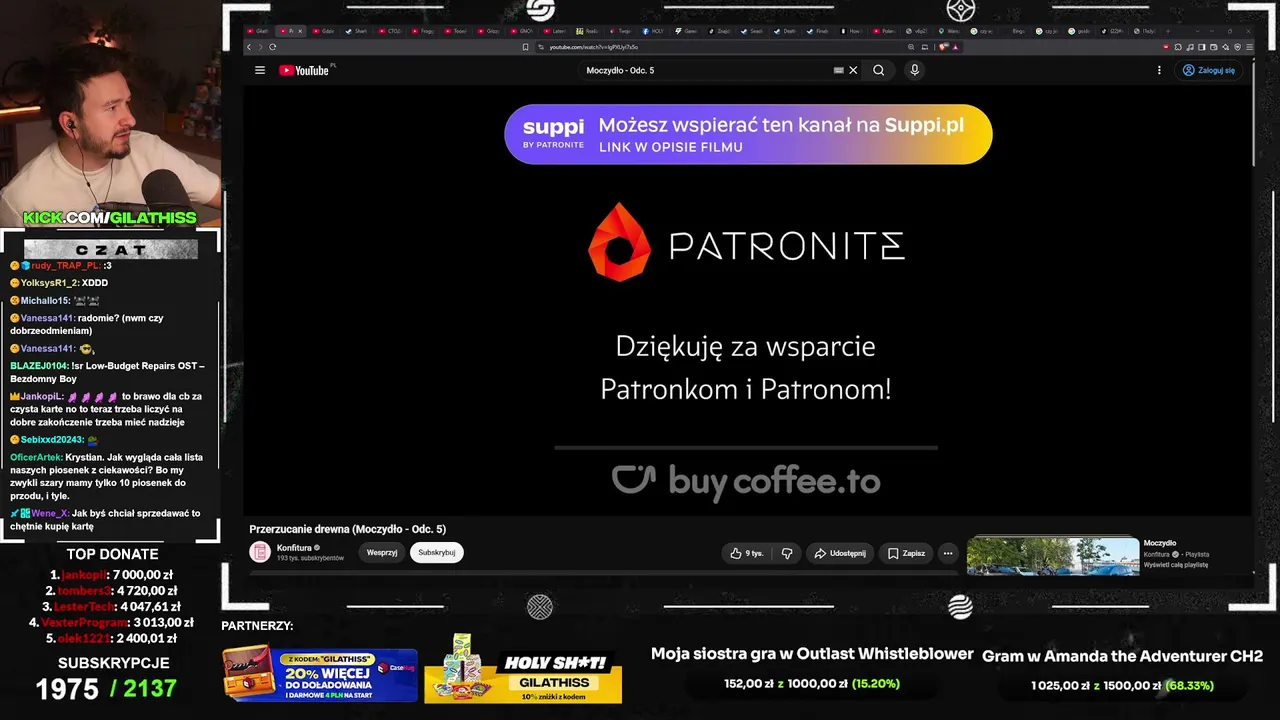Click chat username Michallo15
Screen dimensions: 1280x720
pyautogui.click(x=45, y=301)
